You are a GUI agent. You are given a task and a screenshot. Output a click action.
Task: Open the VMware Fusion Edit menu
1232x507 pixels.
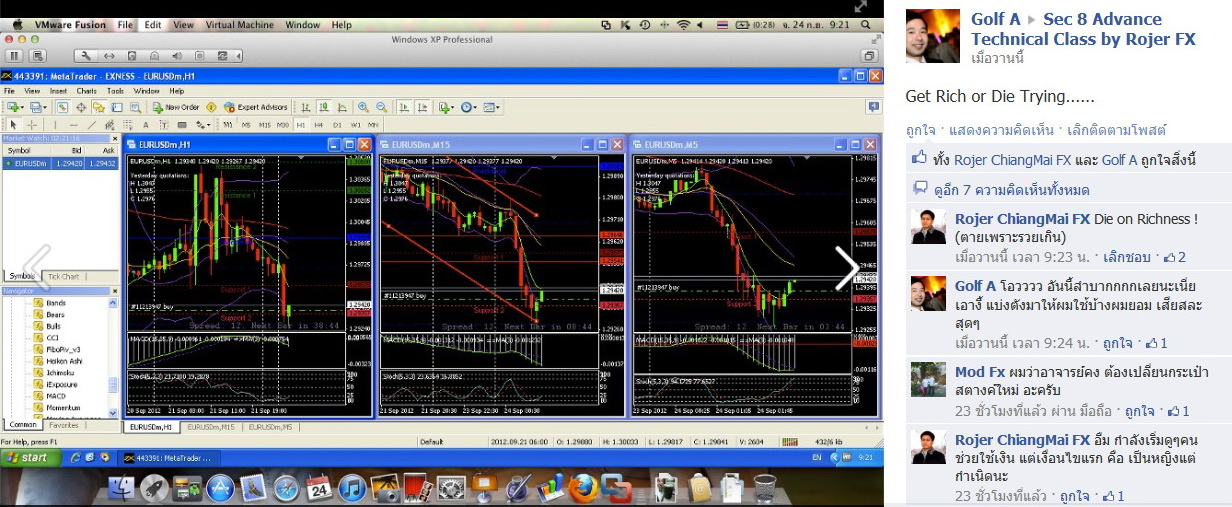[152, 24]
